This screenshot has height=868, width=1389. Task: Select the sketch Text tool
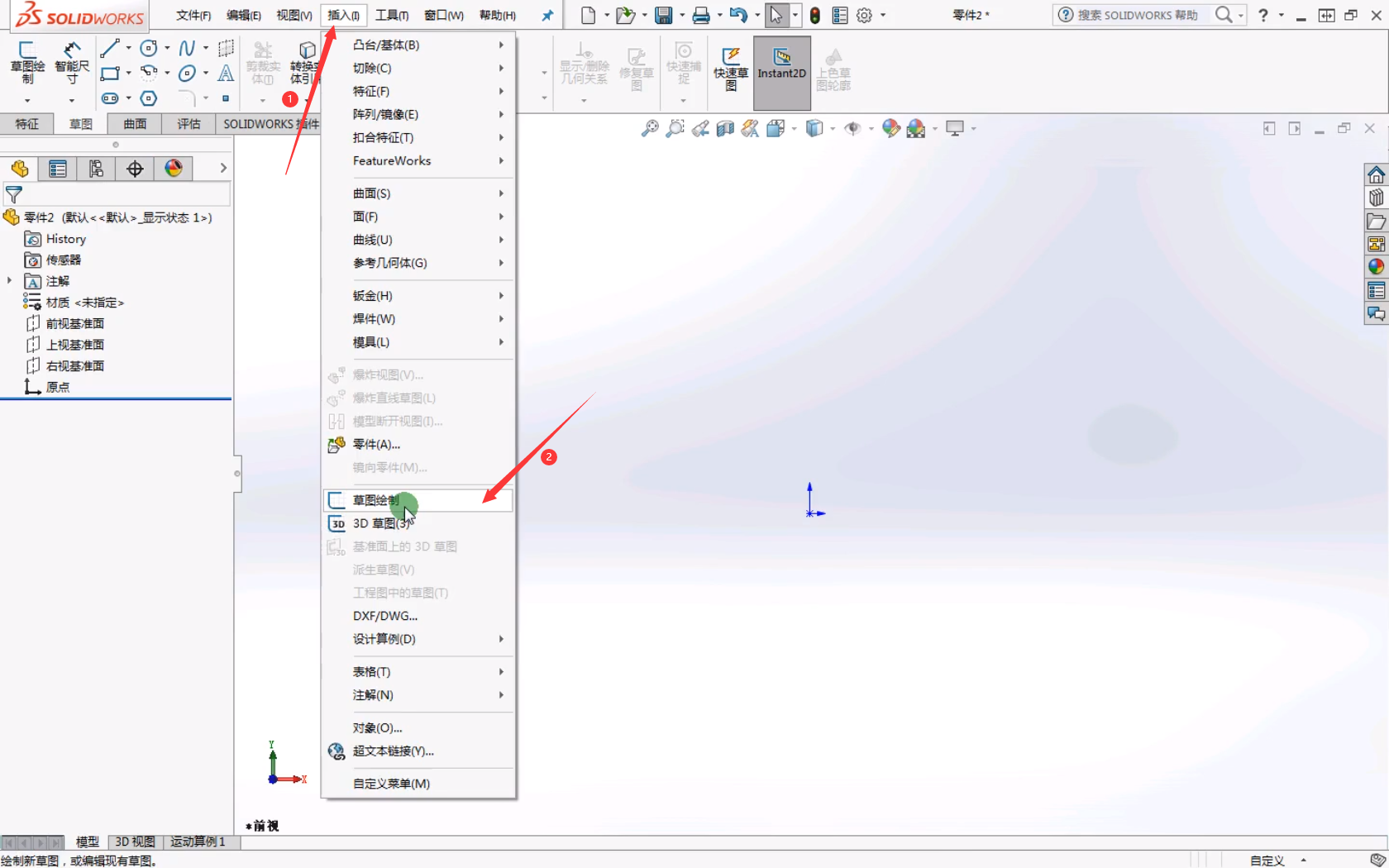226,74
